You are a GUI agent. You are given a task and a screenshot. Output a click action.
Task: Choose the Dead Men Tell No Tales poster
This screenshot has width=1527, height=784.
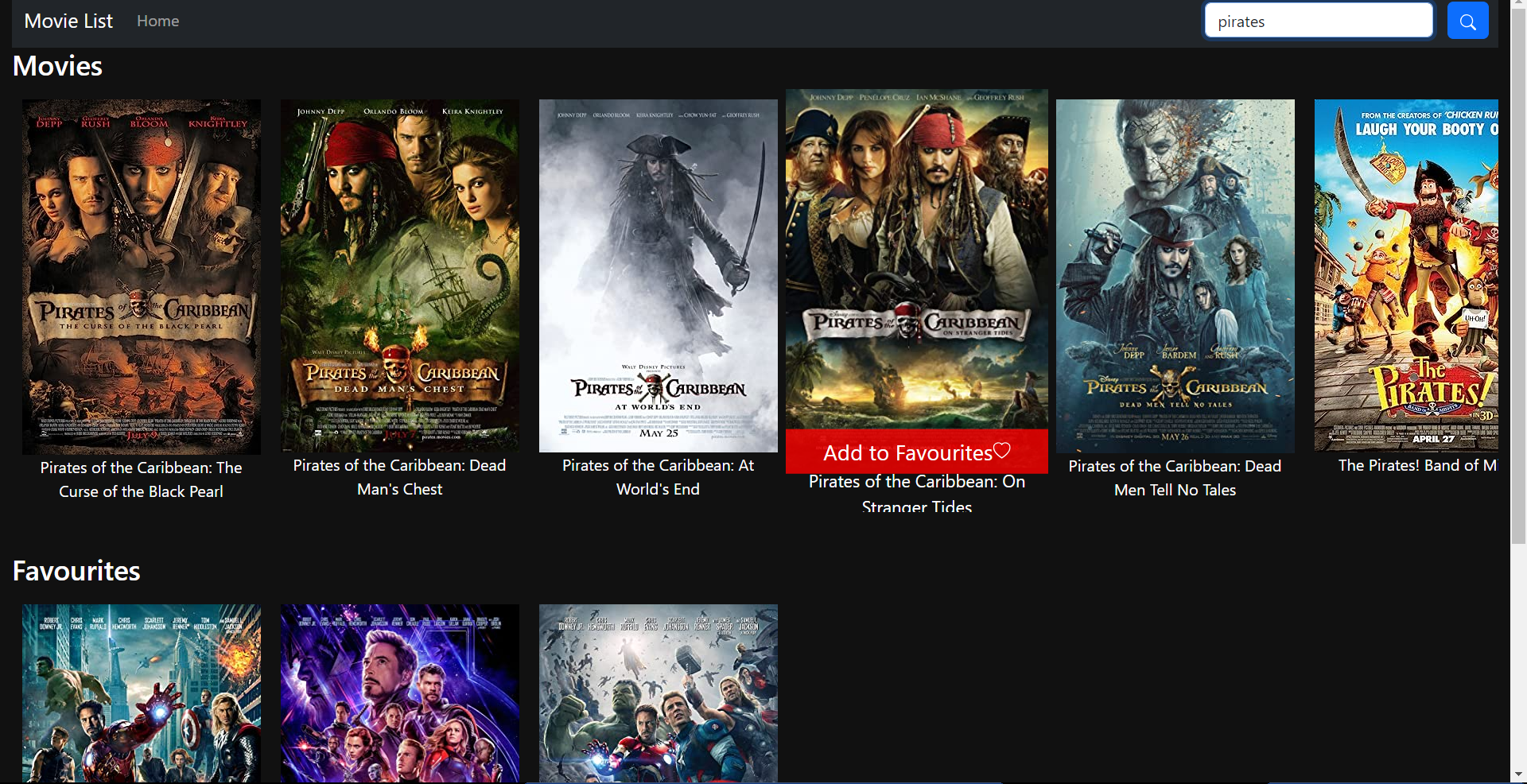point(1175,276)
